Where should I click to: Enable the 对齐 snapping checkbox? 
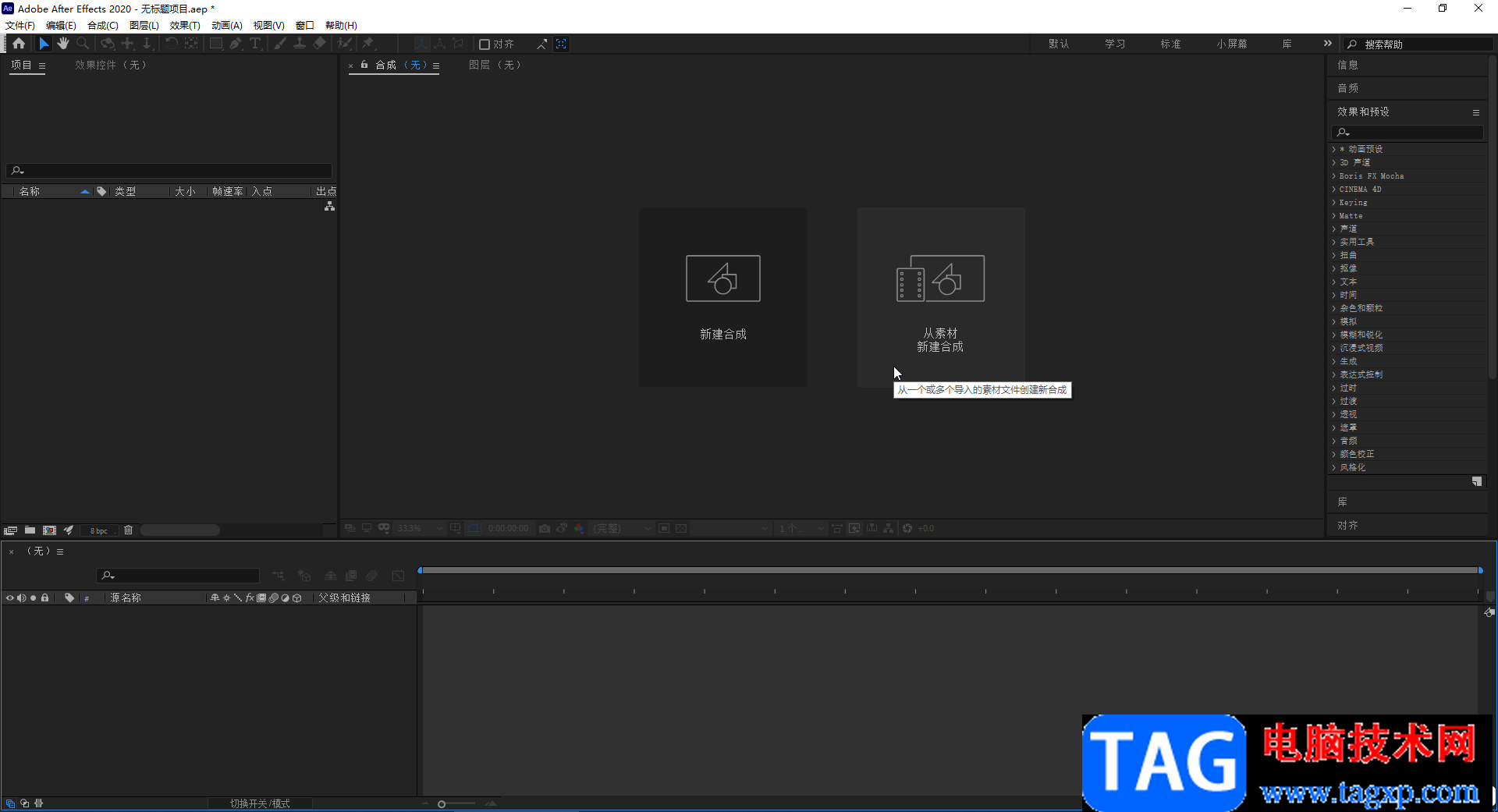click(484, 44)
